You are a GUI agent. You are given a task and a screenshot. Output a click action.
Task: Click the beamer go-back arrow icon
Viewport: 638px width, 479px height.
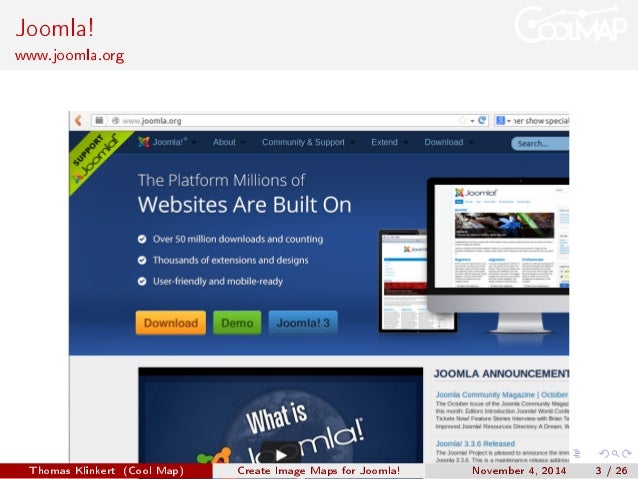click(x=604, y=454)
